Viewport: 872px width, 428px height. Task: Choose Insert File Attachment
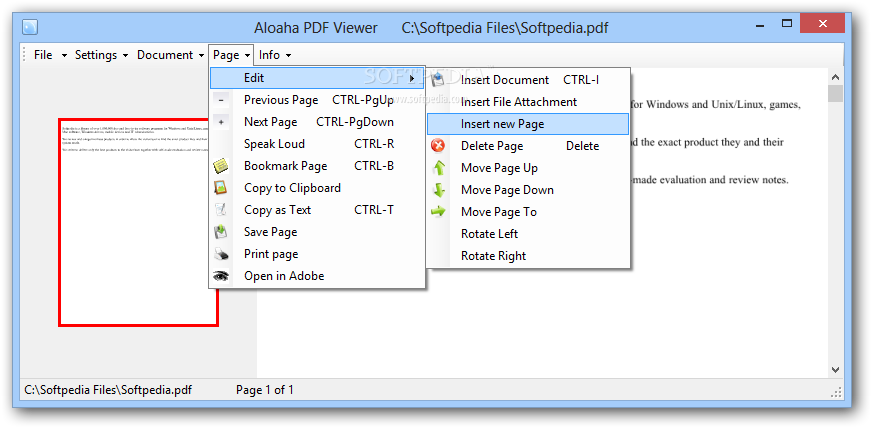(x=528, y=102)
